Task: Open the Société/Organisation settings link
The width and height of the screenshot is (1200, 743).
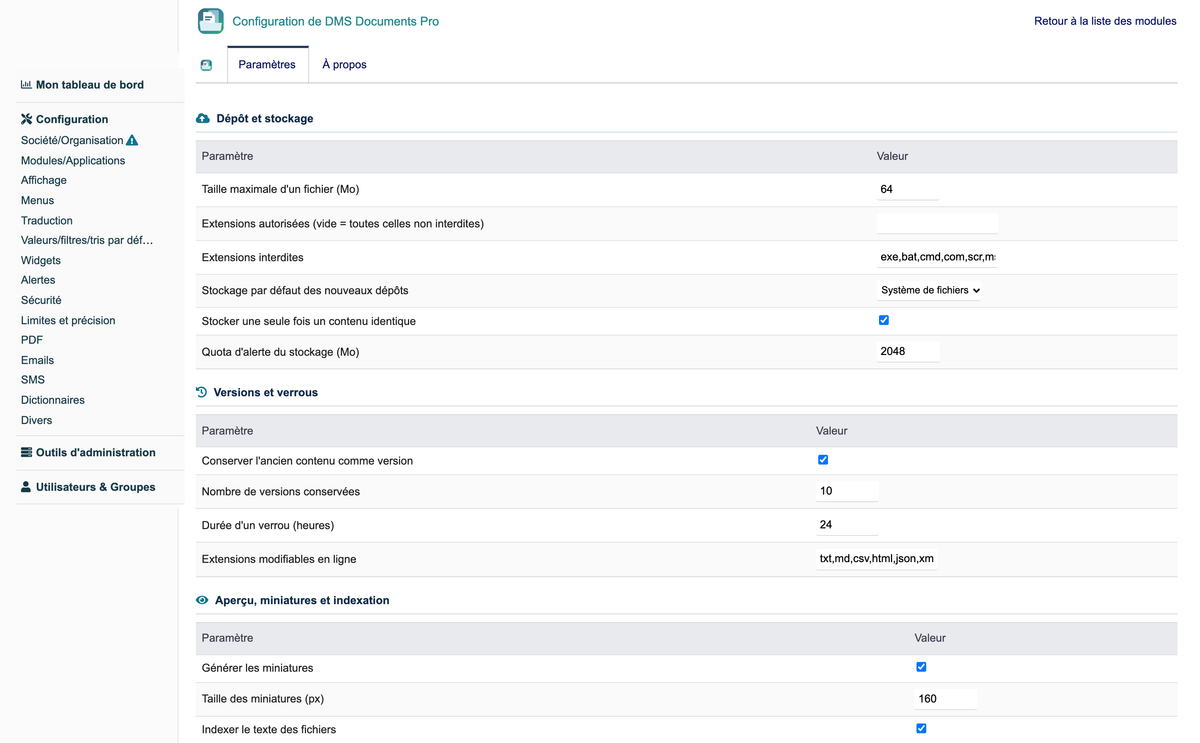Action: coord(72,140)
